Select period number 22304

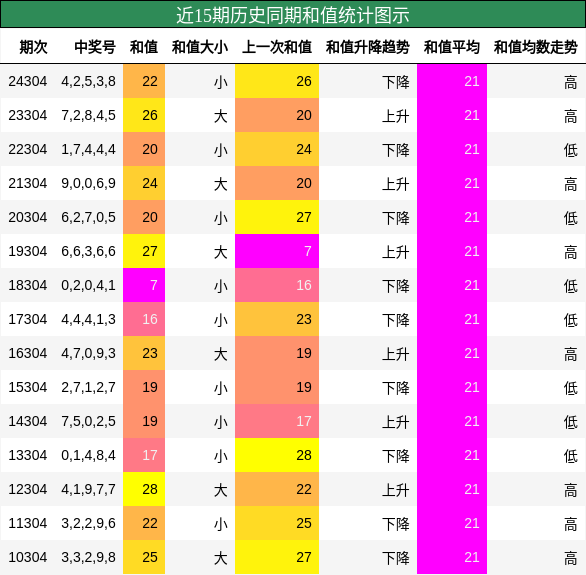tap(28, 149)
